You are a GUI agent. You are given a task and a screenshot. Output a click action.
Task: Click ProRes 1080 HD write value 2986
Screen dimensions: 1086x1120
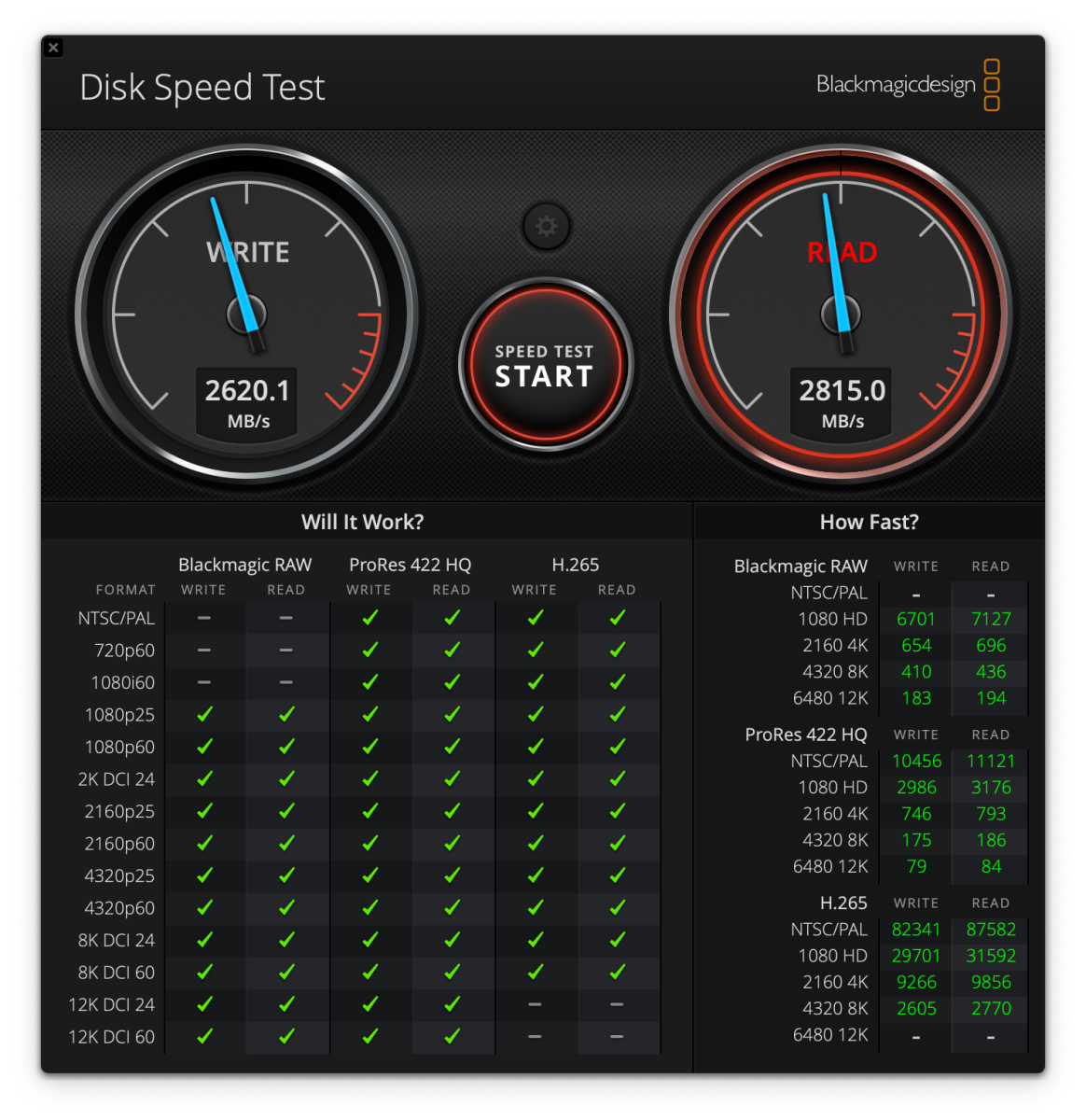(x=916, y=788)
